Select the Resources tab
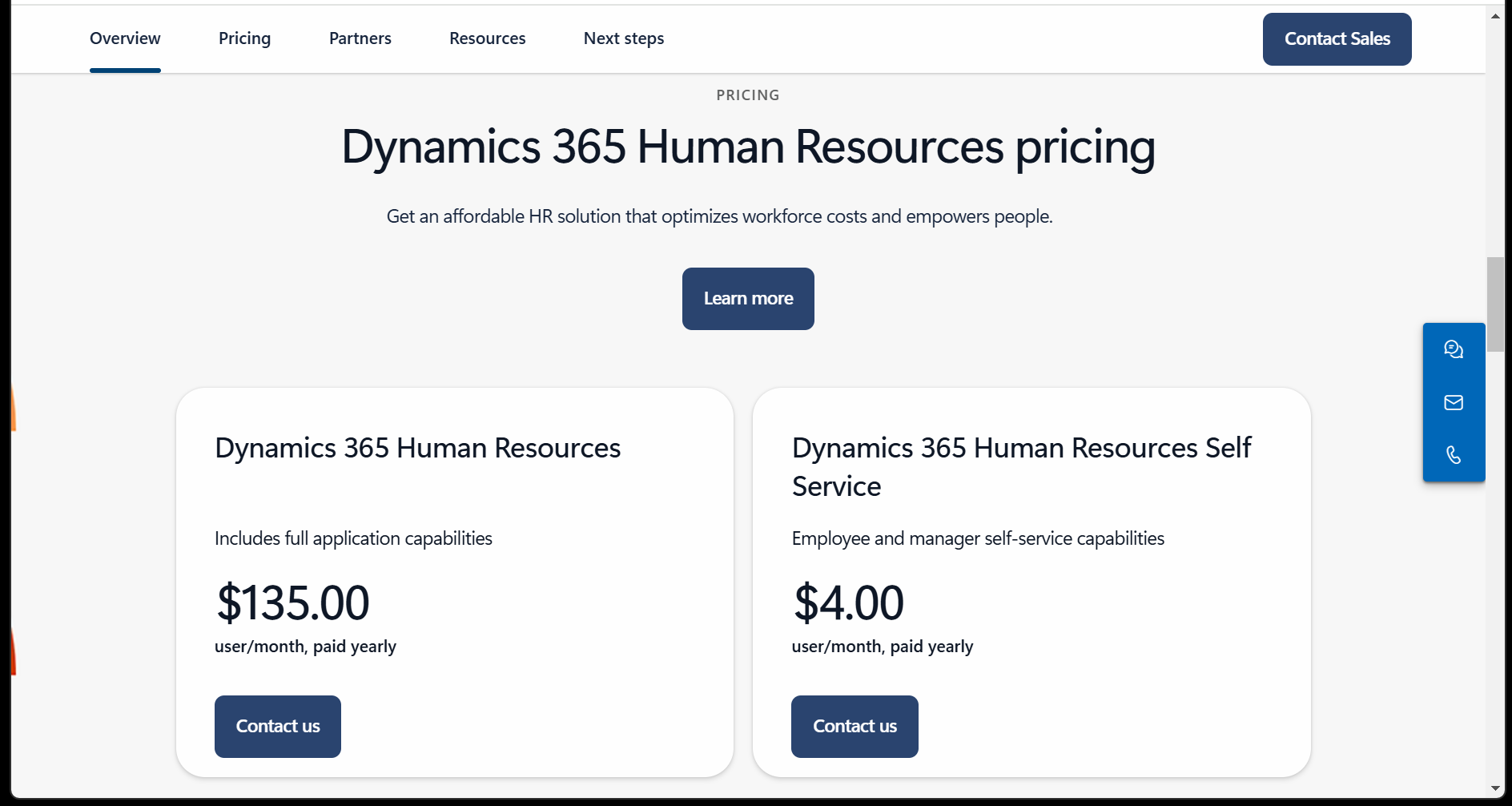 point(487,38)
